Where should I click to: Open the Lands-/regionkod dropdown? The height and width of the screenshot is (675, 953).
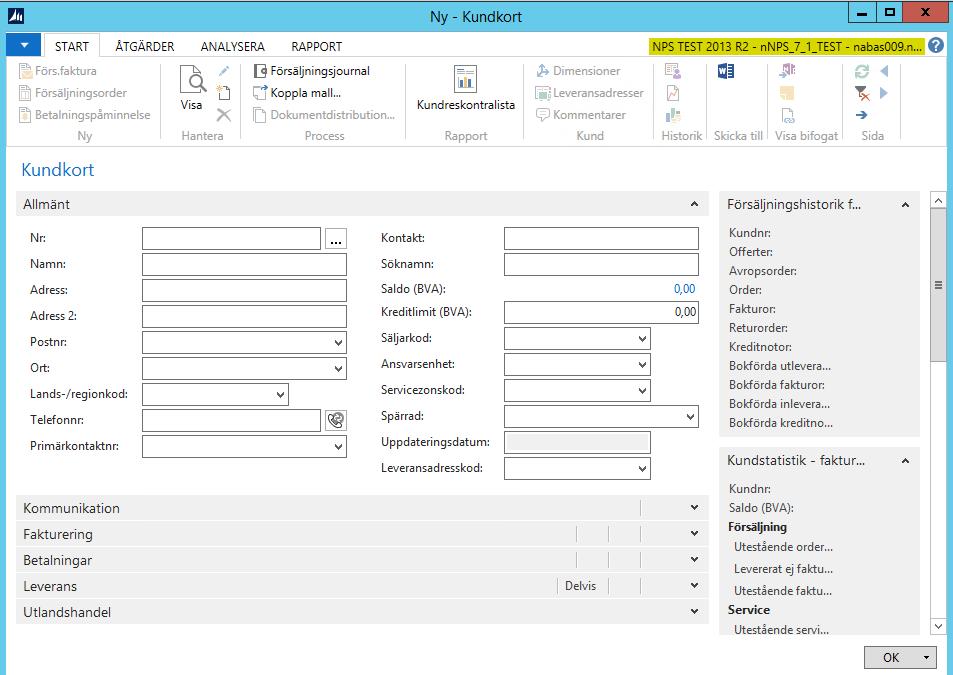click(x=280, y=394)
